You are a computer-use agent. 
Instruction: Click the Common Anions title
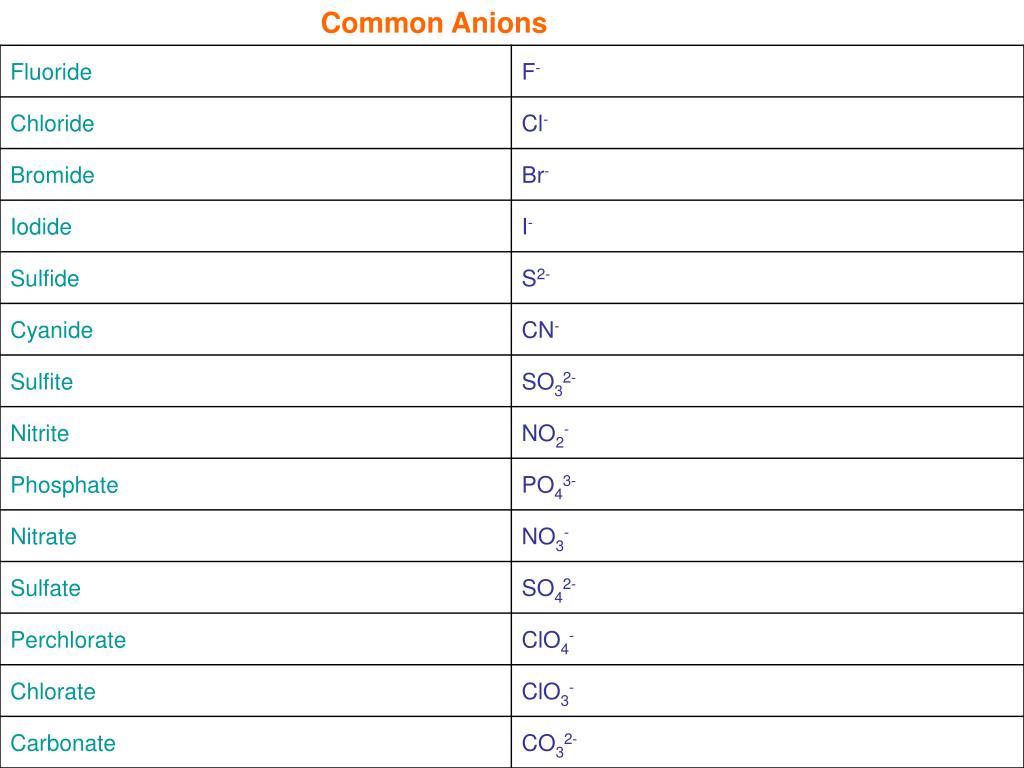434,23
